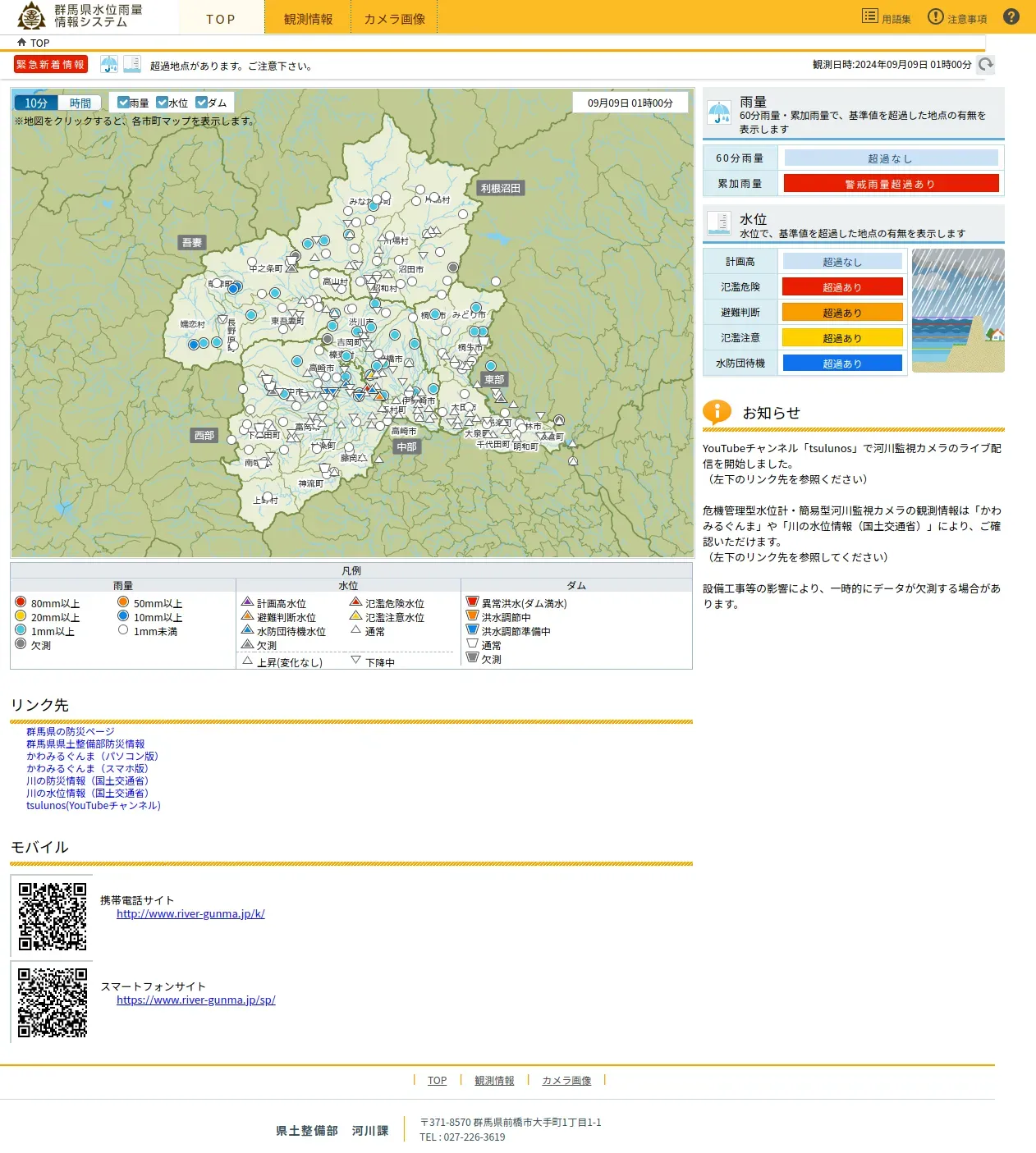Viewport: 1036px width, 1153px height.
Task: Toggle the 水位 checkbox
Action: pyautogui.click(x=162, y=103)
